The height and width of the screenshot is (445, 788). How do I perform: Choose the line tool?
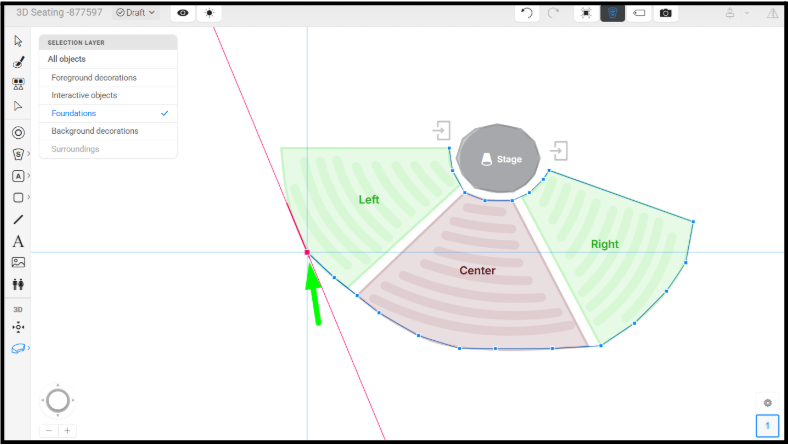(x=18, y=219)
